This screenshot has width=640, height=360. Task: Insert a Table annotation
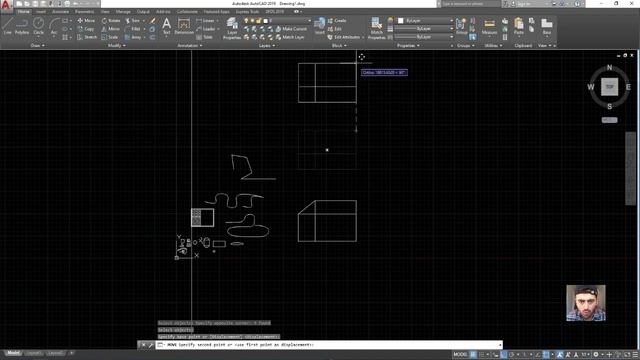(204, 37)
